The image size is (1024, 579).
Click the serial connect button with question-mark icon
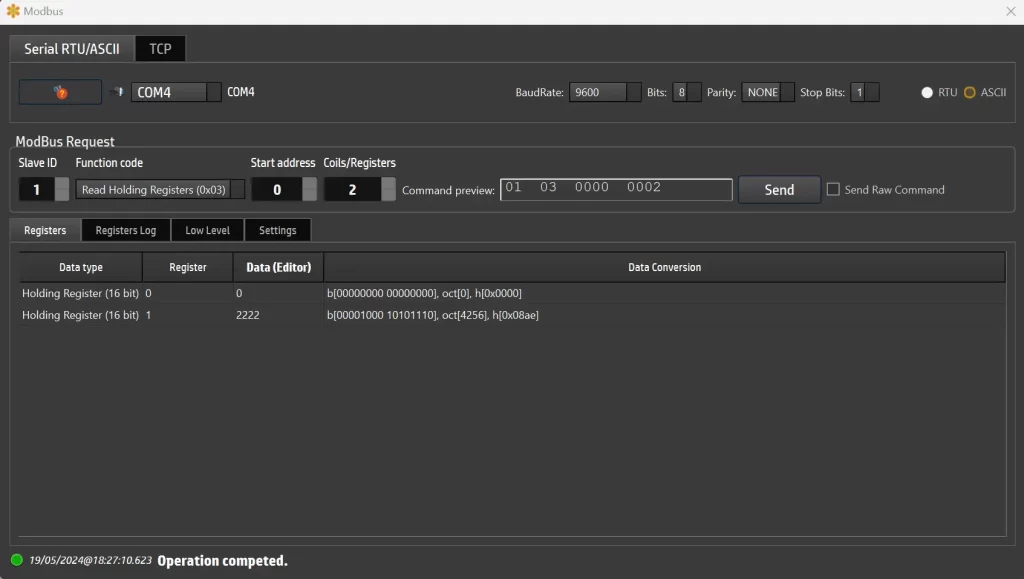click(x=60, y=92)
